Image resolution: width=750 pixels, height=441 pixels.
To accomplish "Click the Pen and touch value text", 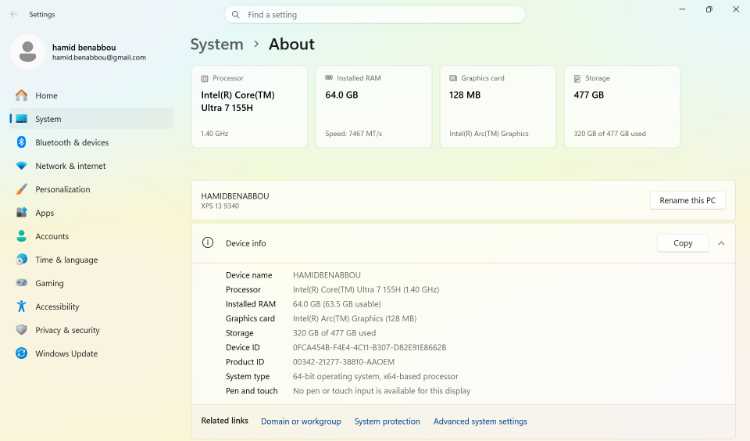I will click(381, 391).
